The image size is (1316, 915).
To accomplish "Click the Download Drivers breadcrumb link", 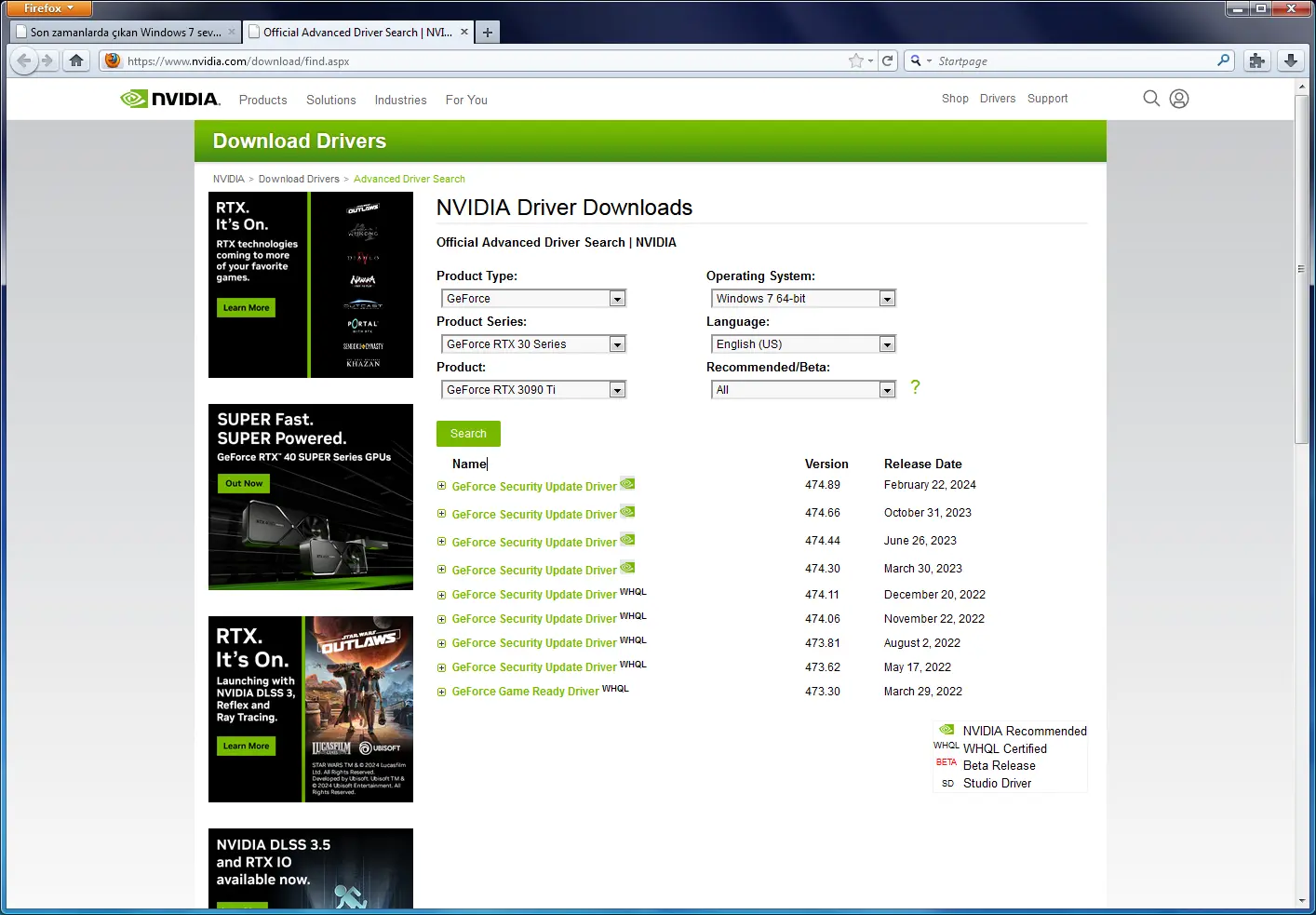I will pyautogui.click(x=299, y=179).
